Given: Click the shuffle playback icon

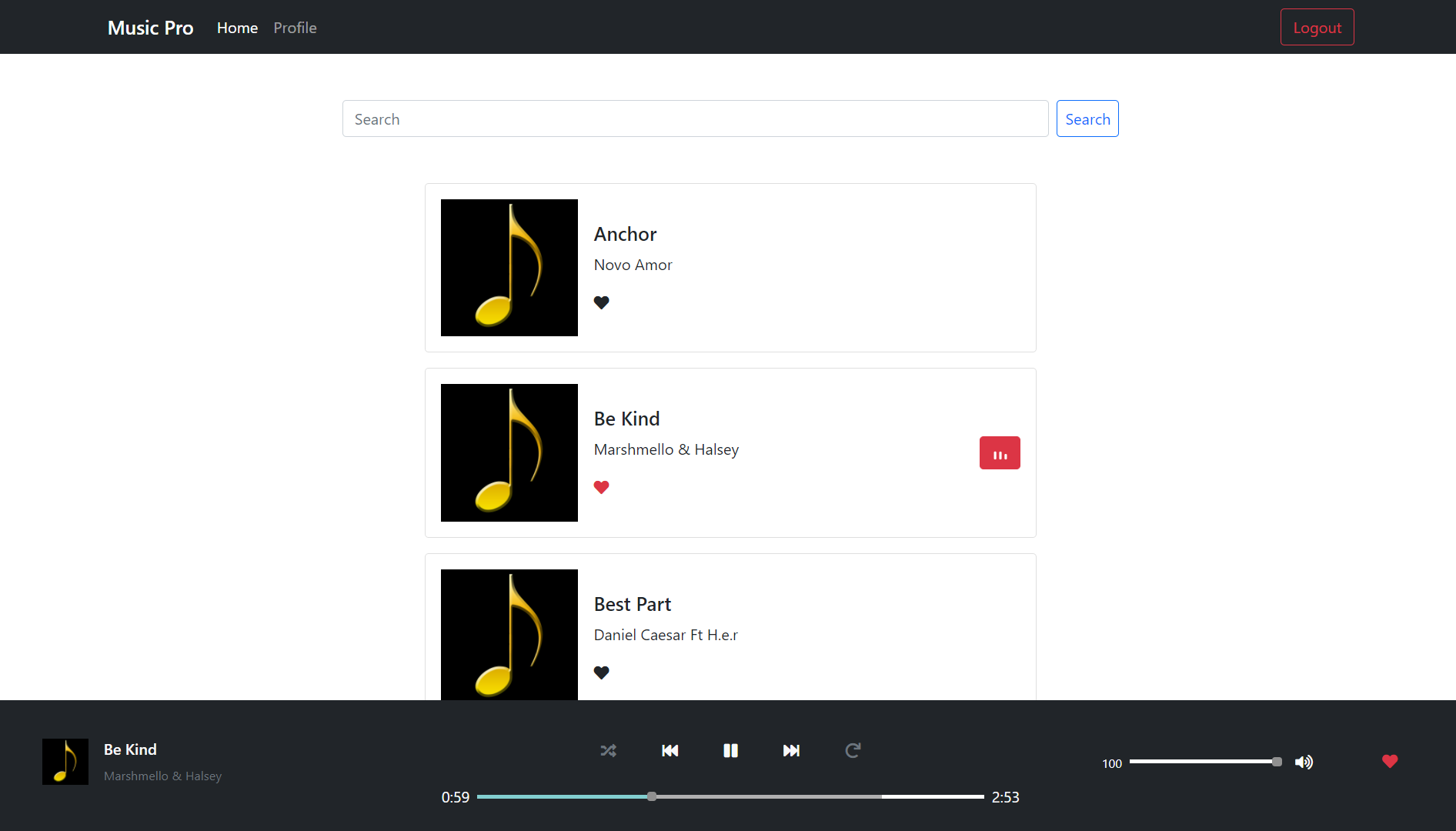Looking at the screenshot, I should point(608,750).
